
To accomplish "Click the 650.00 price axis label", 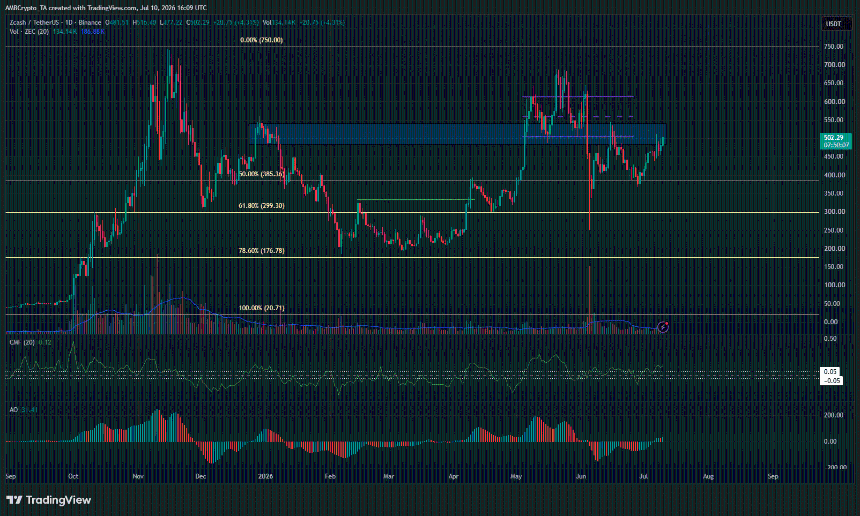I will coord(834,83).
